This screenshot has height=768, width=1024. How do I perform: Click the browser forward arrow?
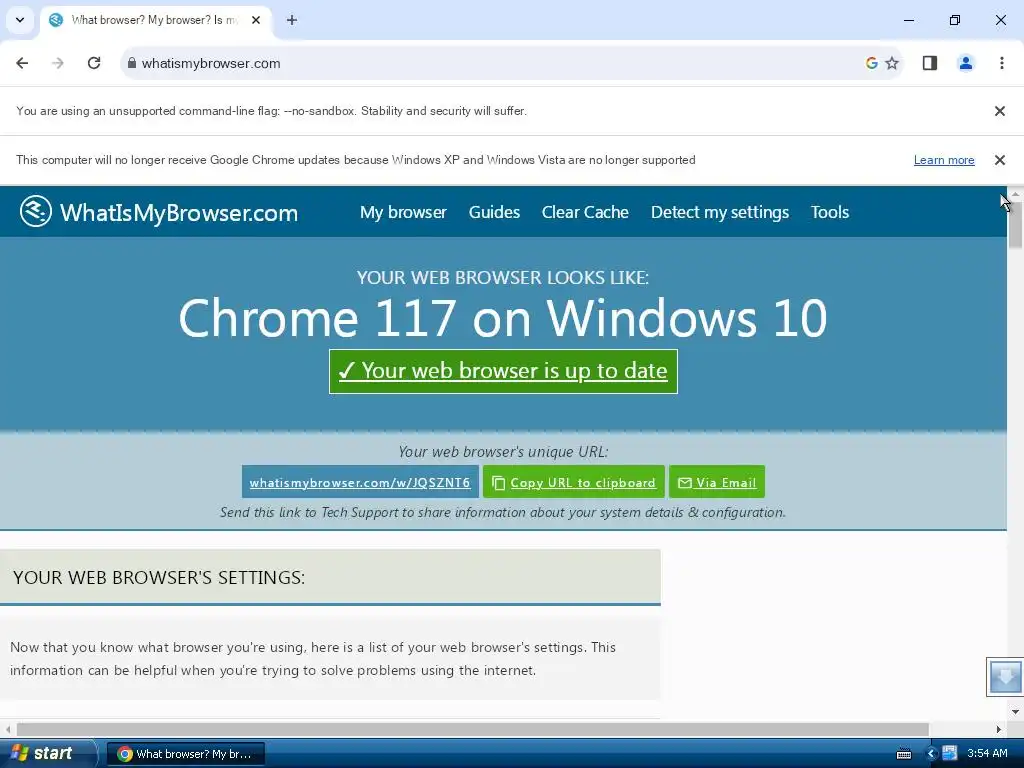click(x=58, y=63)
